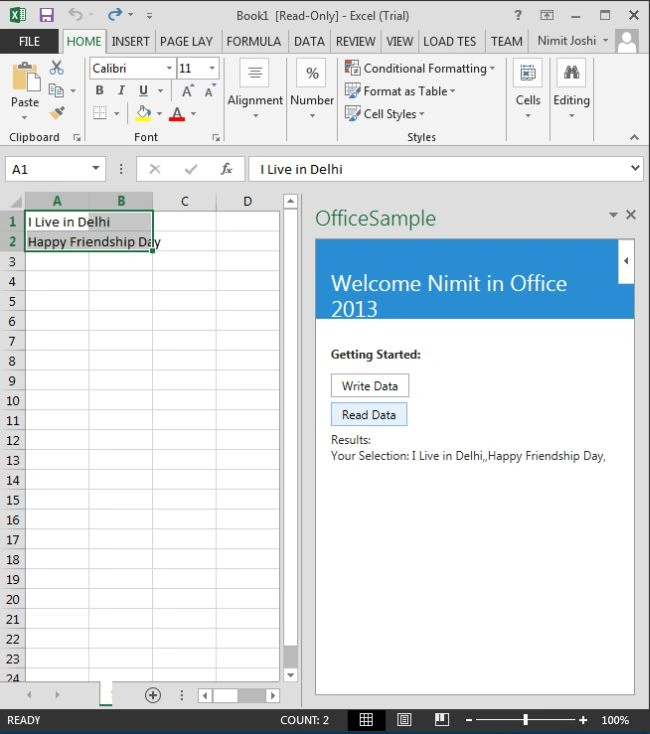
Task: Click the Save icon in quick access toolbar
Action: pyautogui.click(x=46, y=15)
